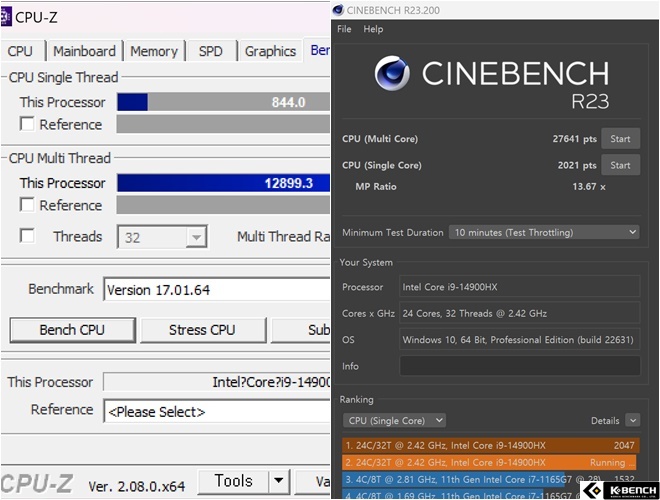The width and height of the screenshot is (660, 500).
Task: Enable Reference under CPU Multi Thread
Action: 27,206
